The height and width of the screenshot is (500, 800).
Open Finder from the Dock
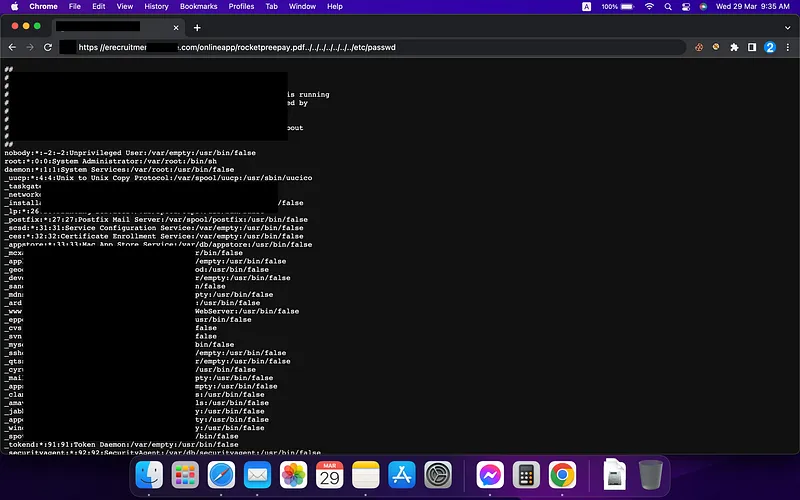click(x=149, y=474)
